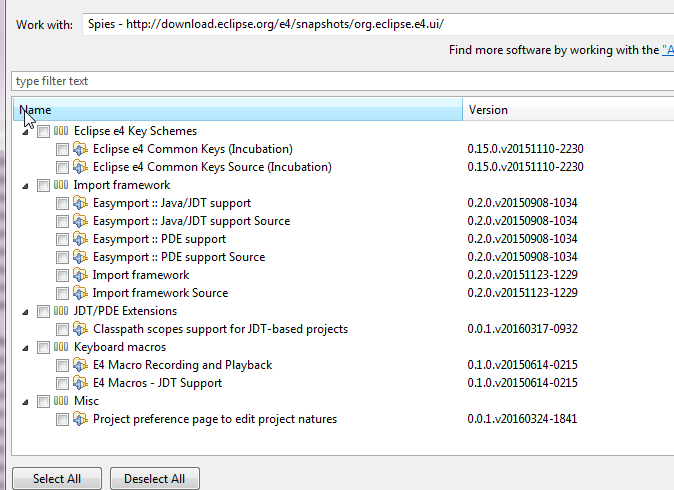Check Eclipse e4 Common Keys Source checkbox
The image size is (674, 490).
(62, 167)
